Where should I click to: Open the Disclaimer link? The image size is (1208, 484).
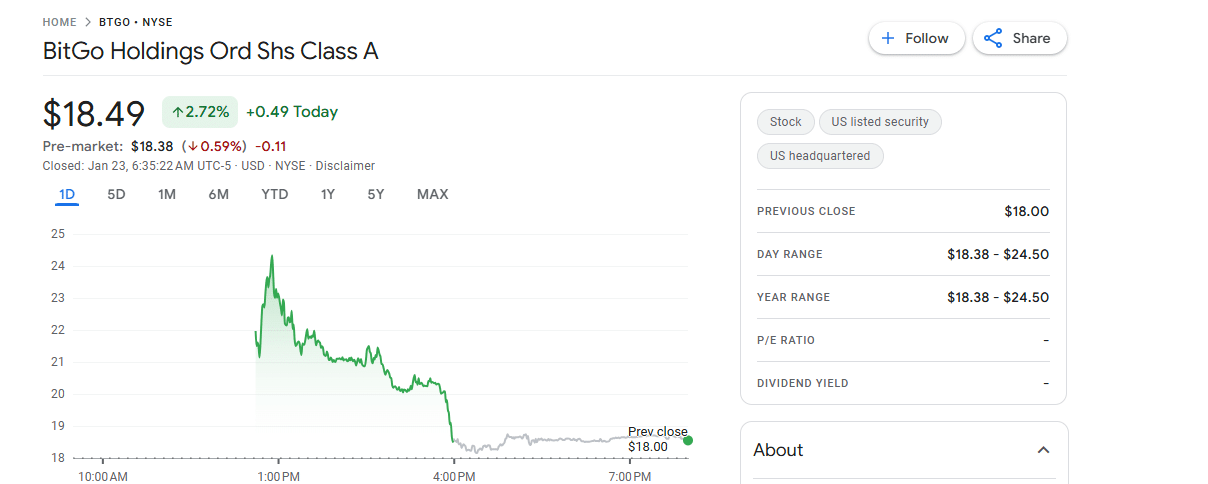tap(345, 166)
